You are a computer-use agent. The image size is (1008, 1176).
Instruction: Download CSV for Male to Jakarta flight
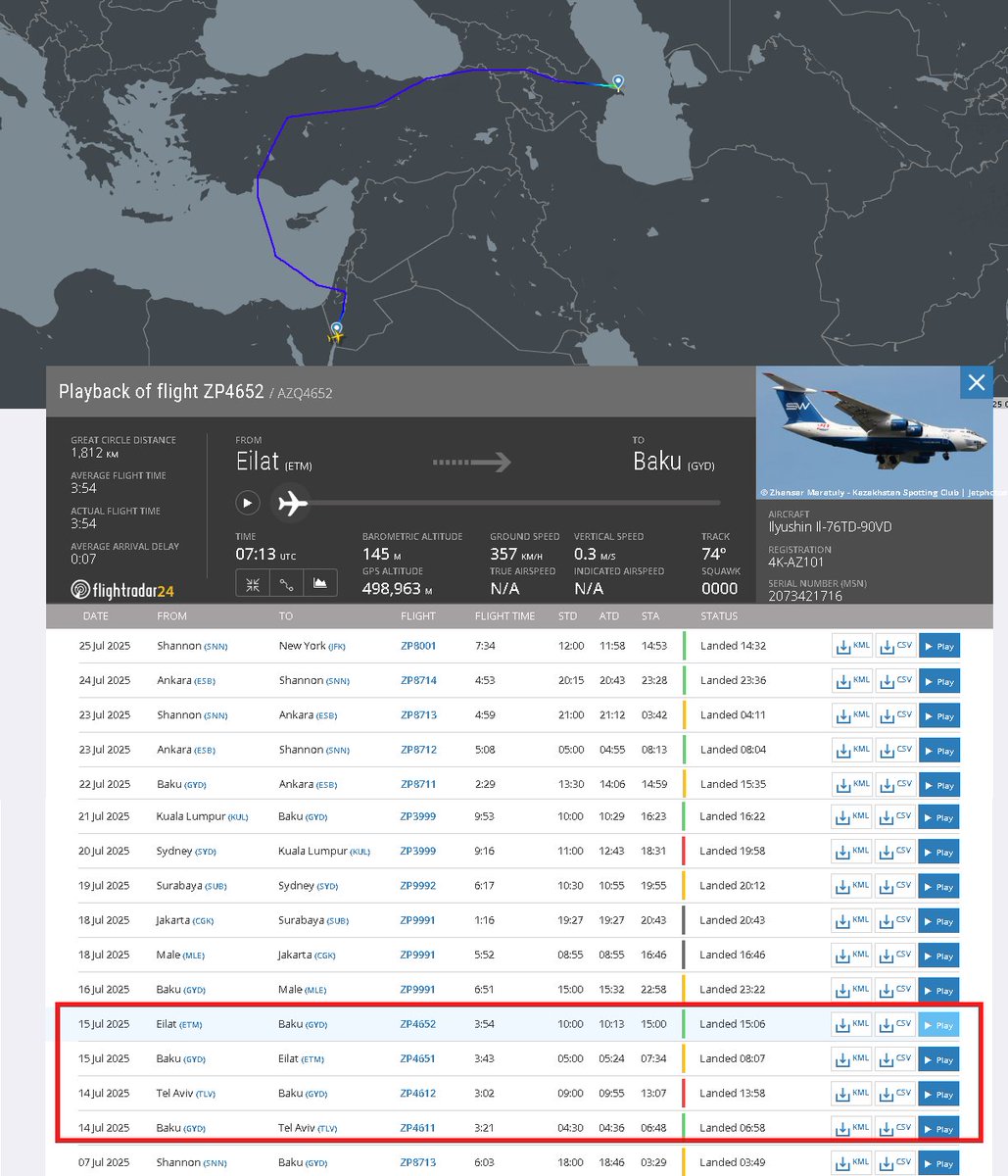(895, 955)
